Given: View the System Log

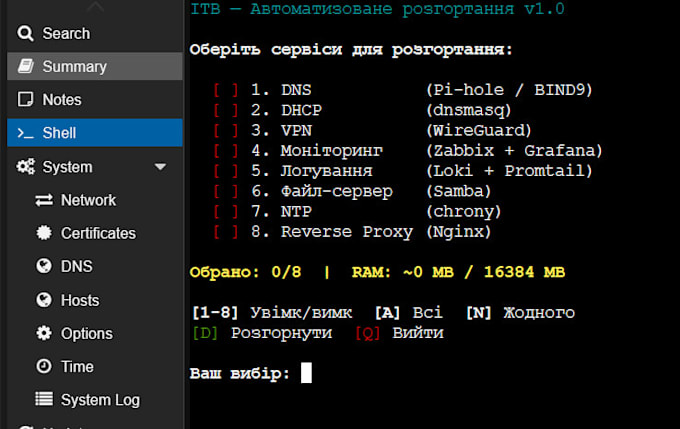Looking at the screenshot, I should (95, 400).
